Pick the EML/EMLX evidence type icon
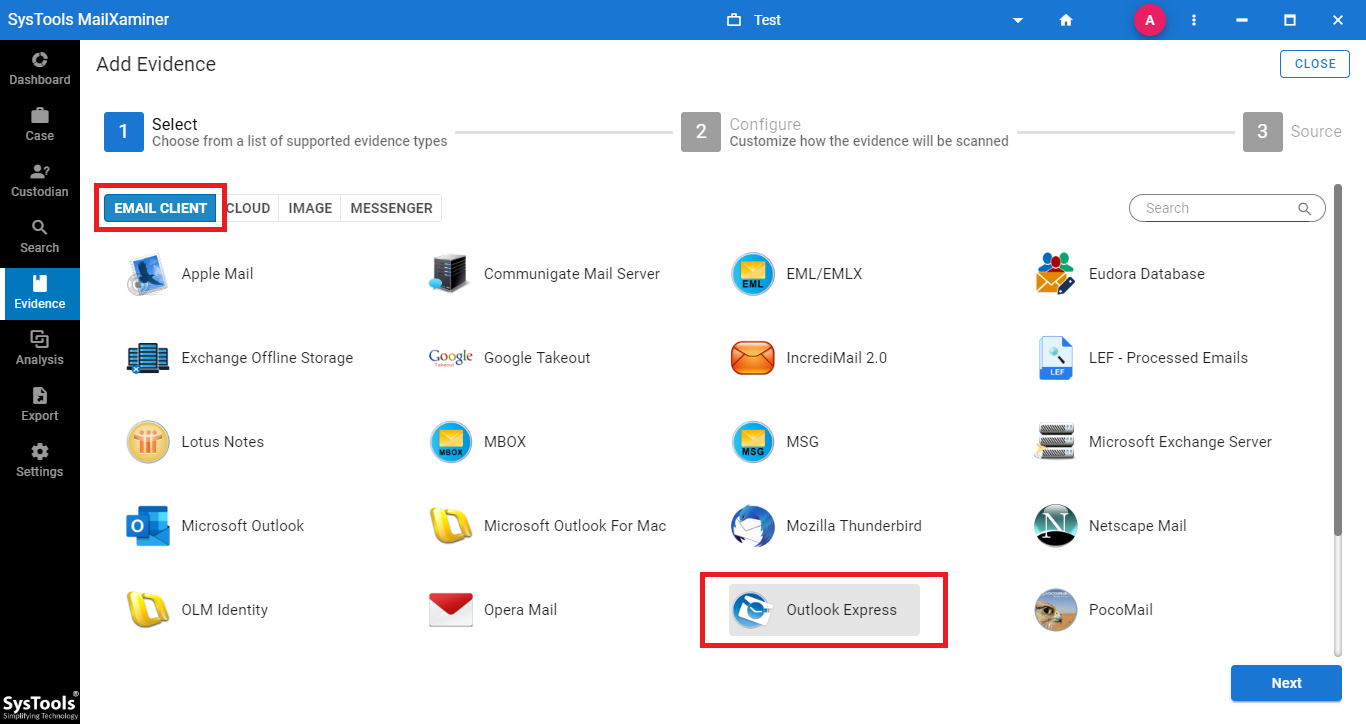The width and height of the screenshot is (1366, 724). [753, 274]
